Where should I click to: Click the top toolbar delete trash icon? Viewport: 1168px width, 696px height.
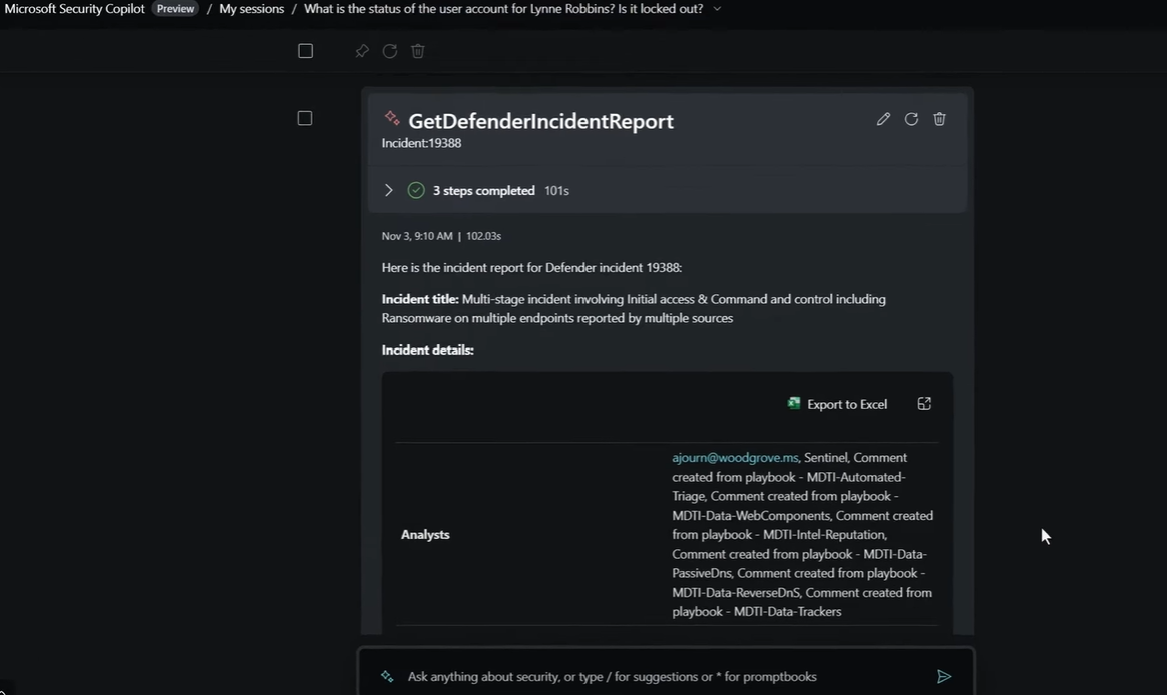pos(418,51)
